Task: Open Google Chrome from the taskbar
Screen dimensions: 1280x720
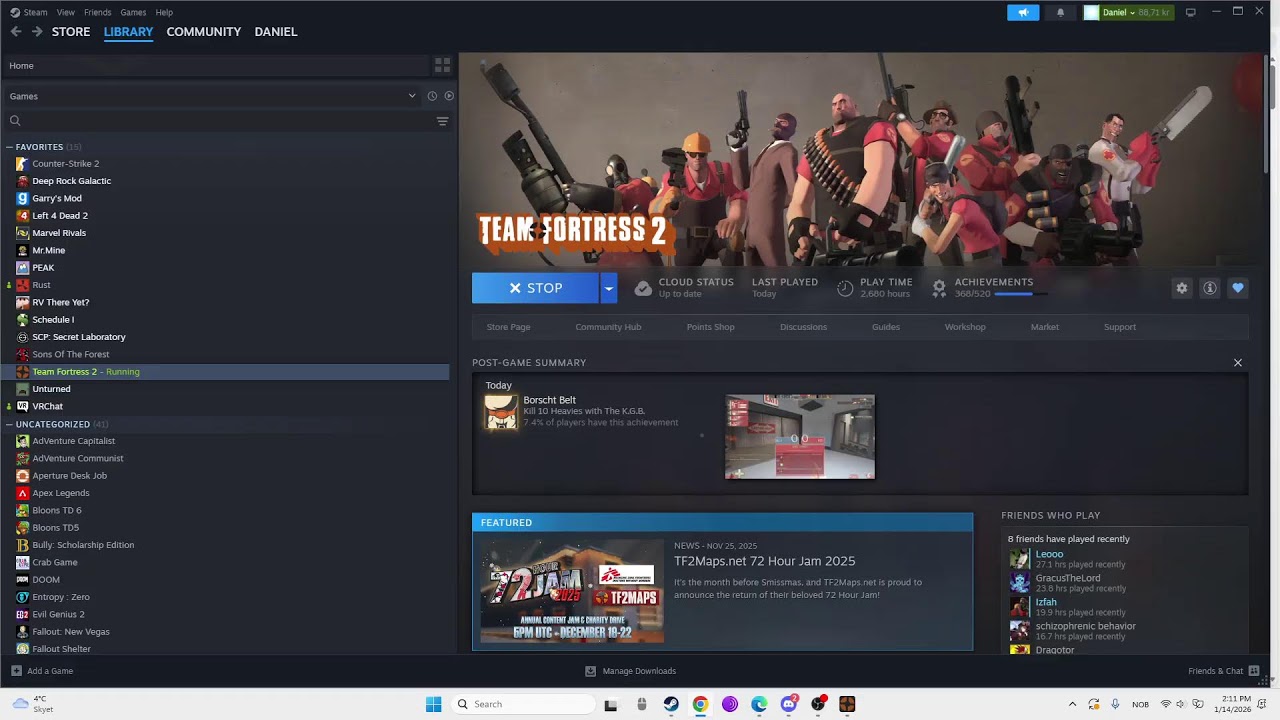Action: (x=700, y=704)
